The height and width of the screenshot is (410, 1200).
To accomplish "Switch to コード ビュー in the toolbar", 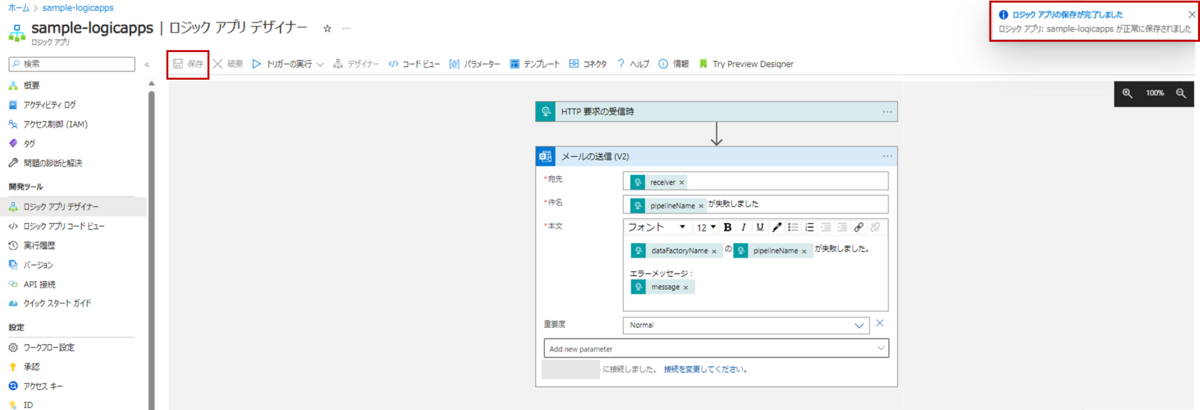I will point(414,64).
